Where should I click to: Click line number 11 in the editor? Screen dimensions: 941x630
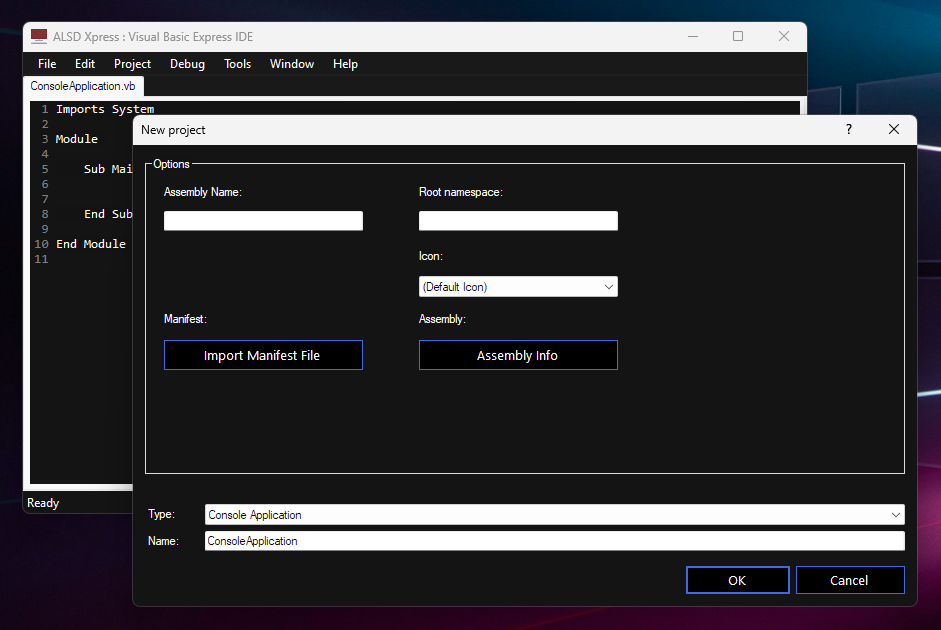[x=41, y=259]
